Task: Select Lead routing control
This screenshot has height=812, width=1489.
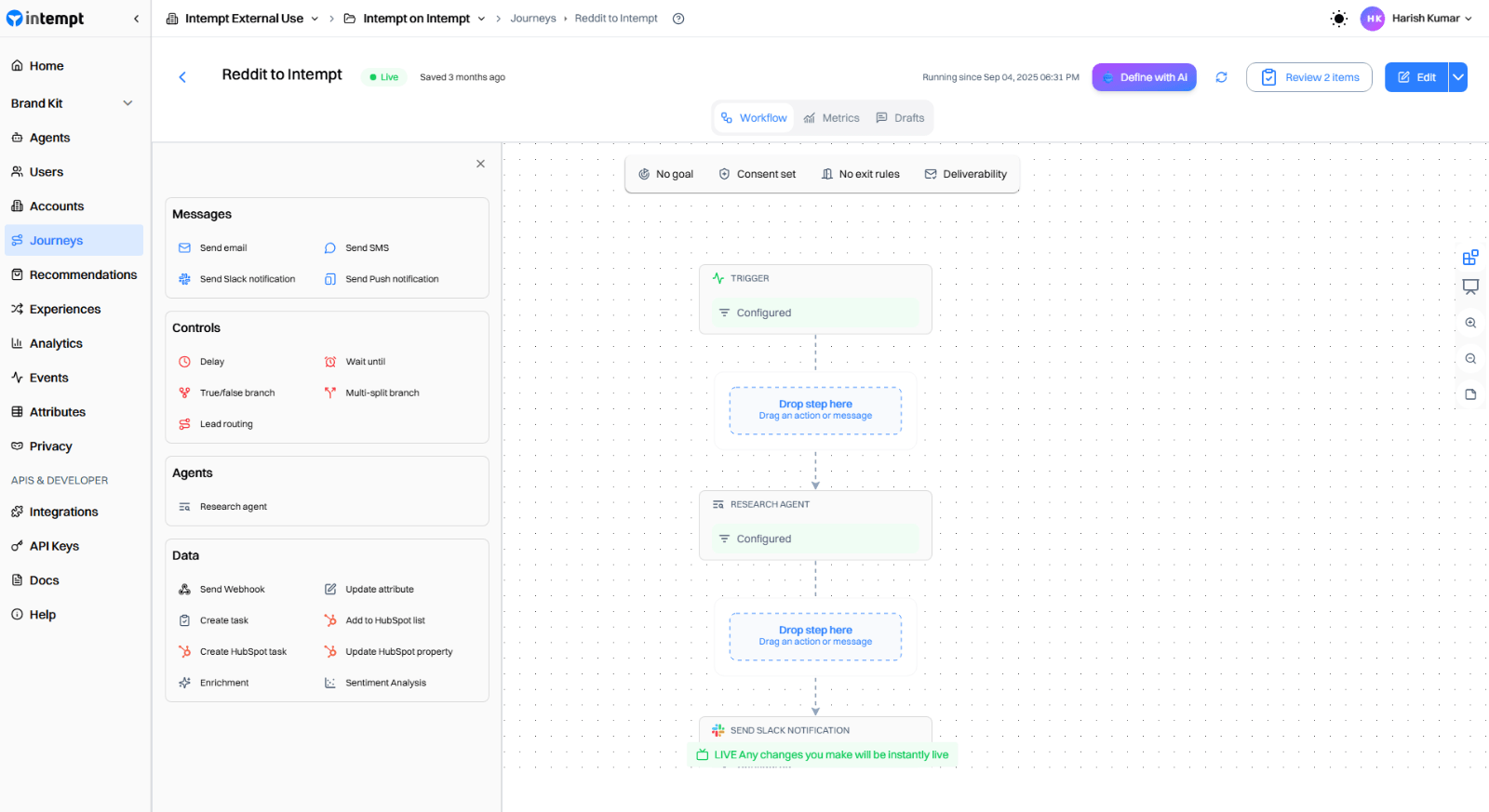Action: (x=216, y=424)
